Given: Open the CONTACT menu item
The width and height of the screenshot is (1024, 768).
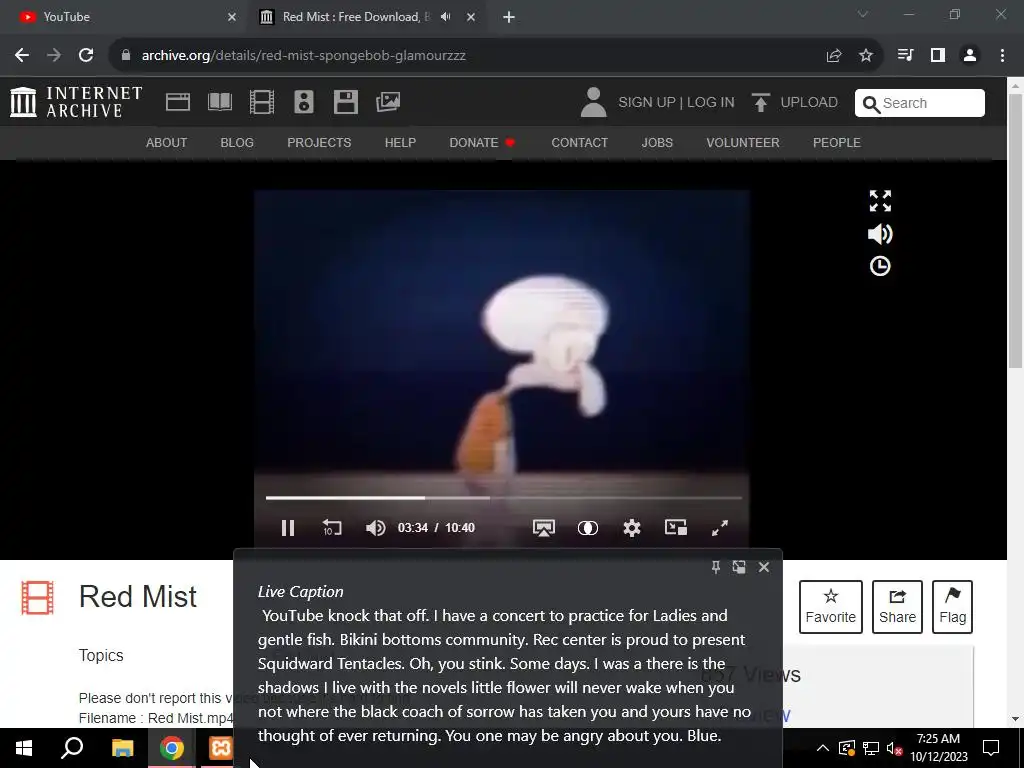Looking at the screenshot, I should click(579, 142).
